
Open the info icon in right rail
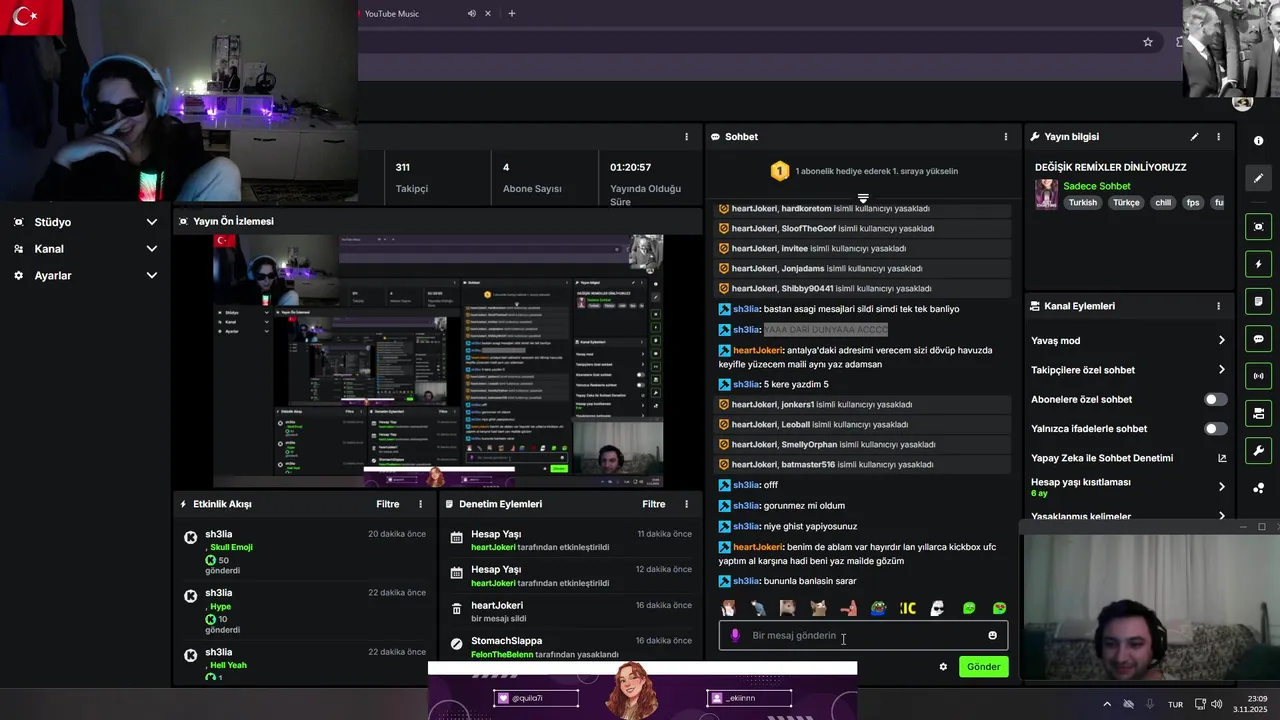pos(1259,141)
